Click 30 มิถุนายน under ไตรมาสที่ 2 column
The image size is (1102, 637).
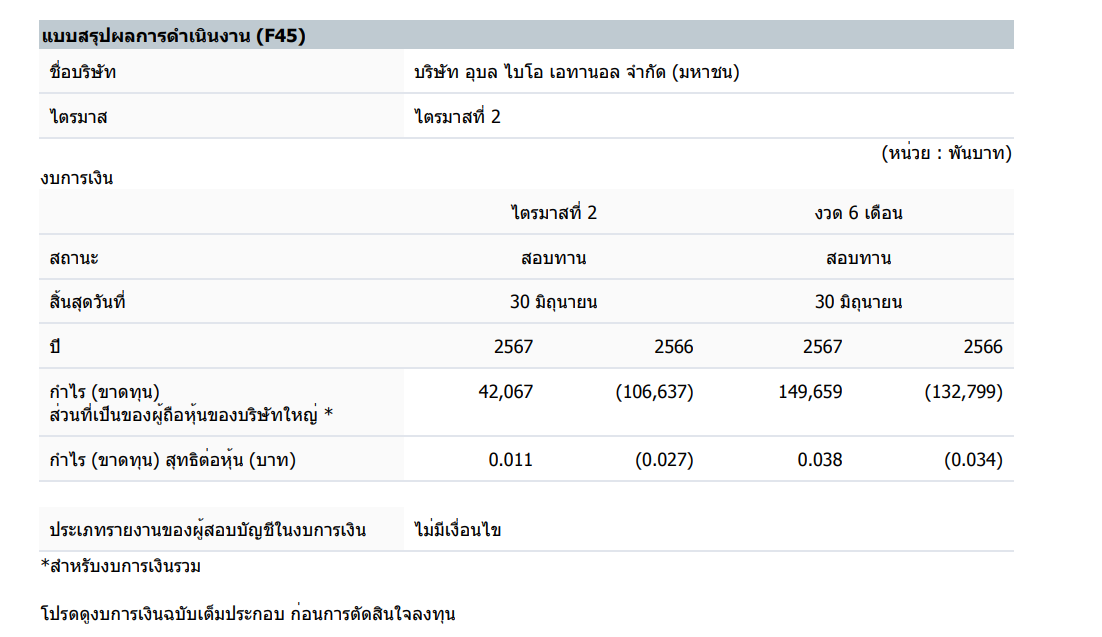[x=554, y=302]
